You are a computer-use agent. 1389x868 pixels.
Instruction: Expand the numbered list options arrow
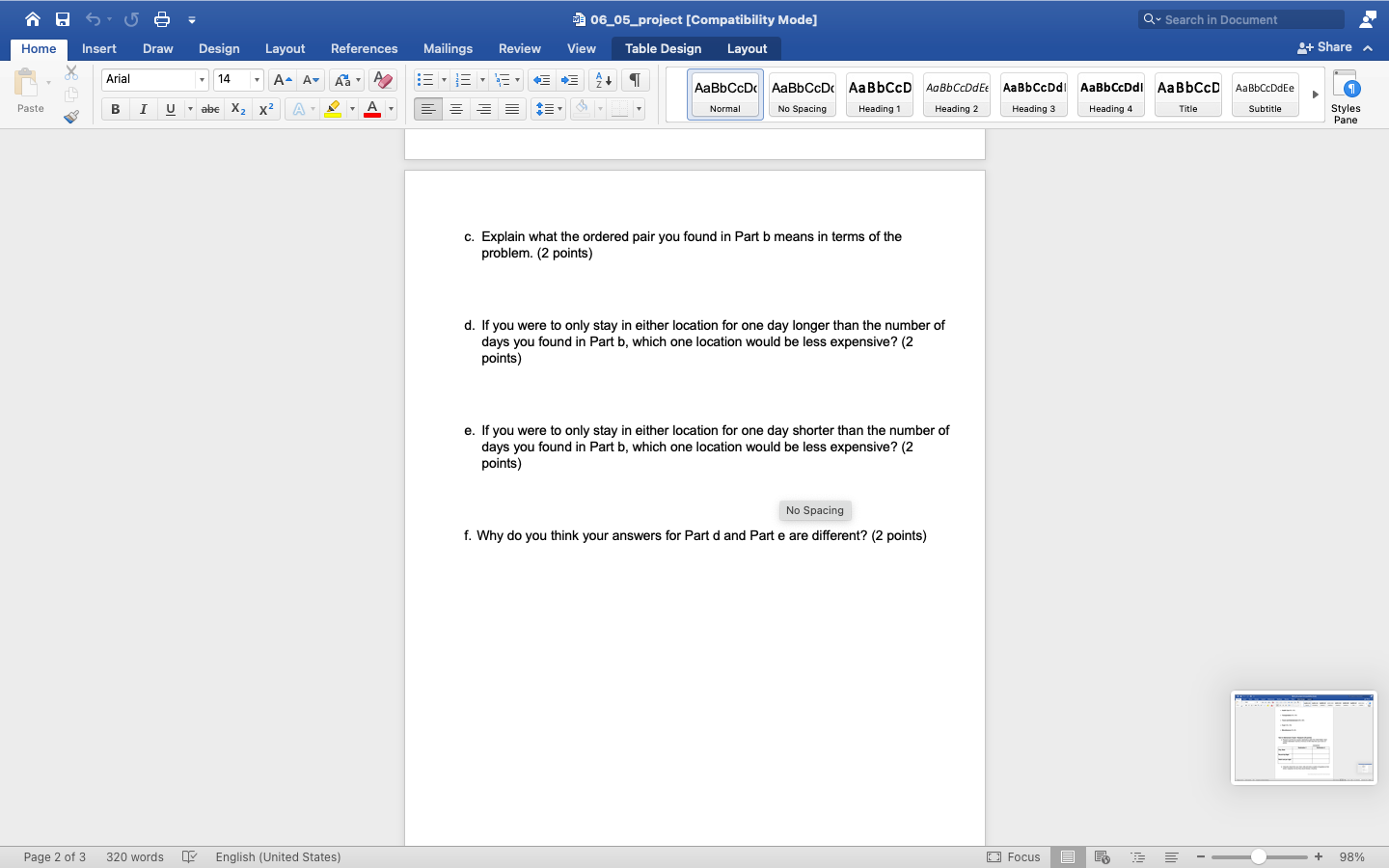pos(482,80)
